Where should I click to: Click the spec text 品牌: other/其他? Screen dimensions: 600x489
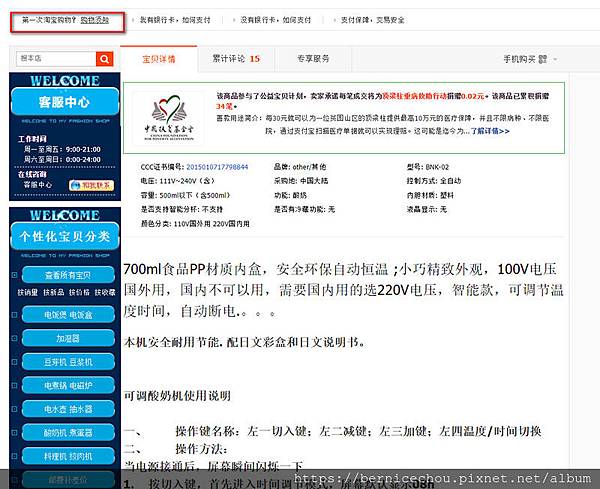pyautogui.click(x=300, y=167)
